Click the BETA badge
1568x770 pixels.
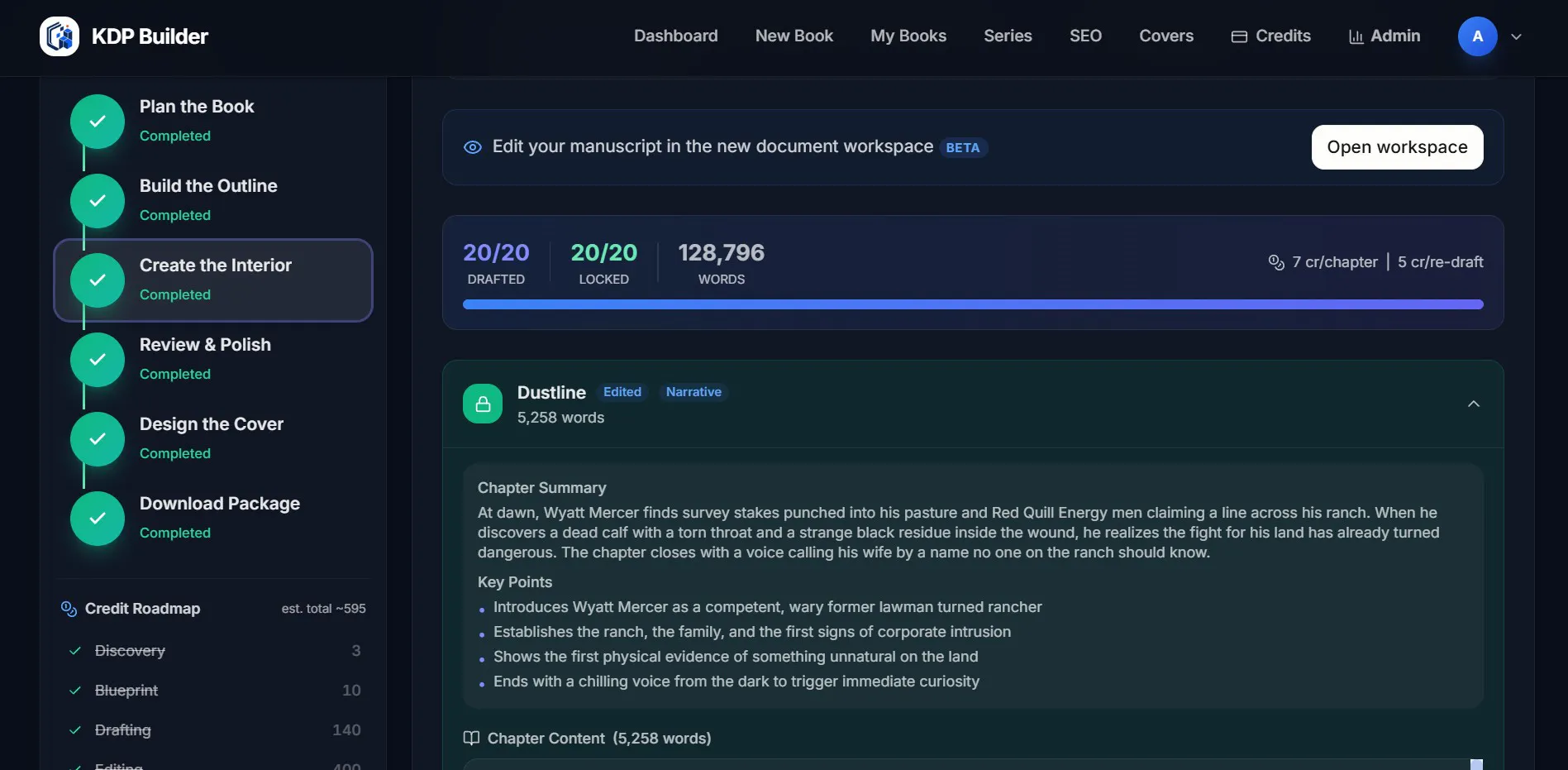tap(963, 147)
